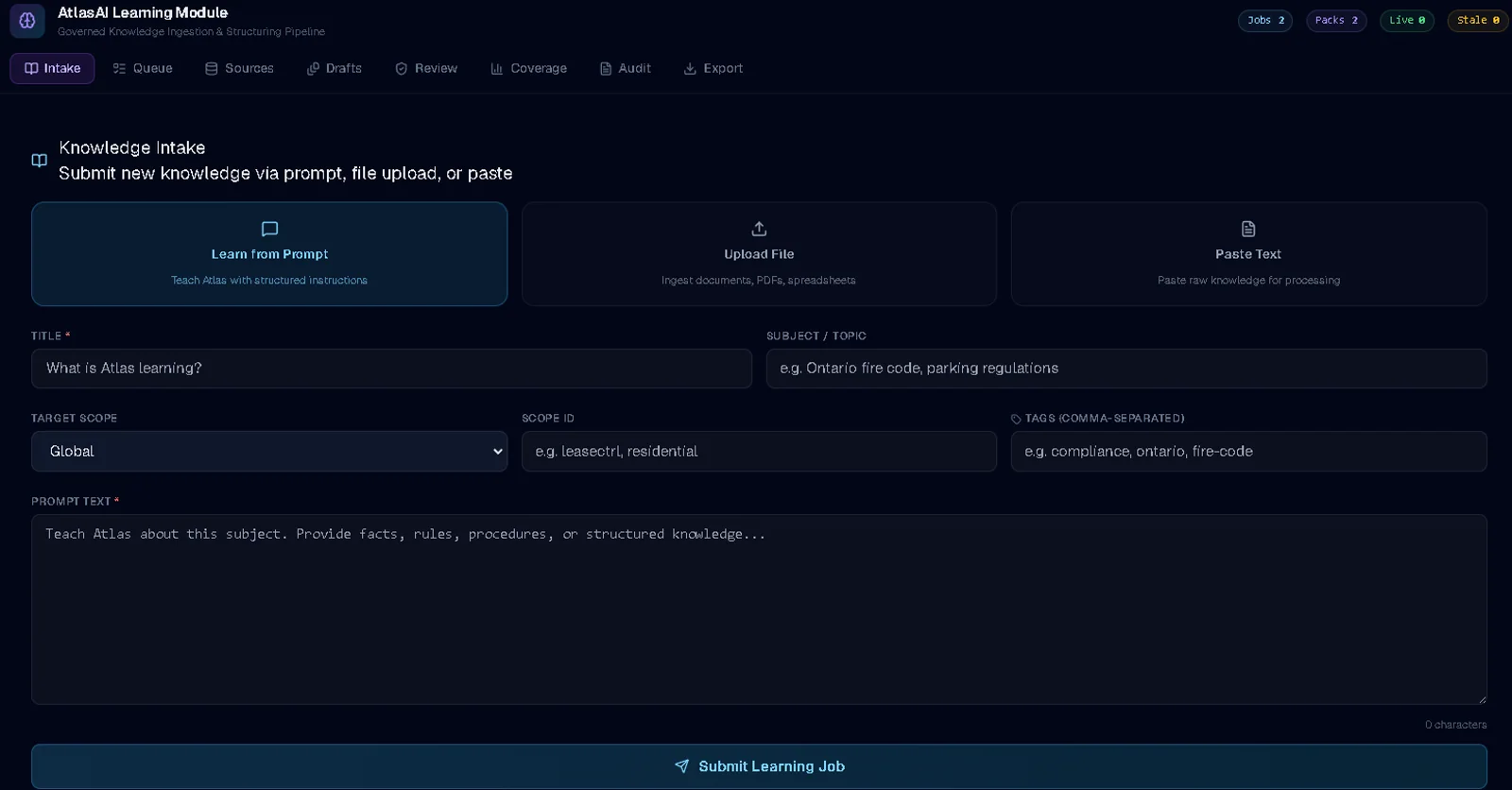Click the Packs 2 status badge
Viewport: 1512px width, 790px height.
click(1336, 20)
